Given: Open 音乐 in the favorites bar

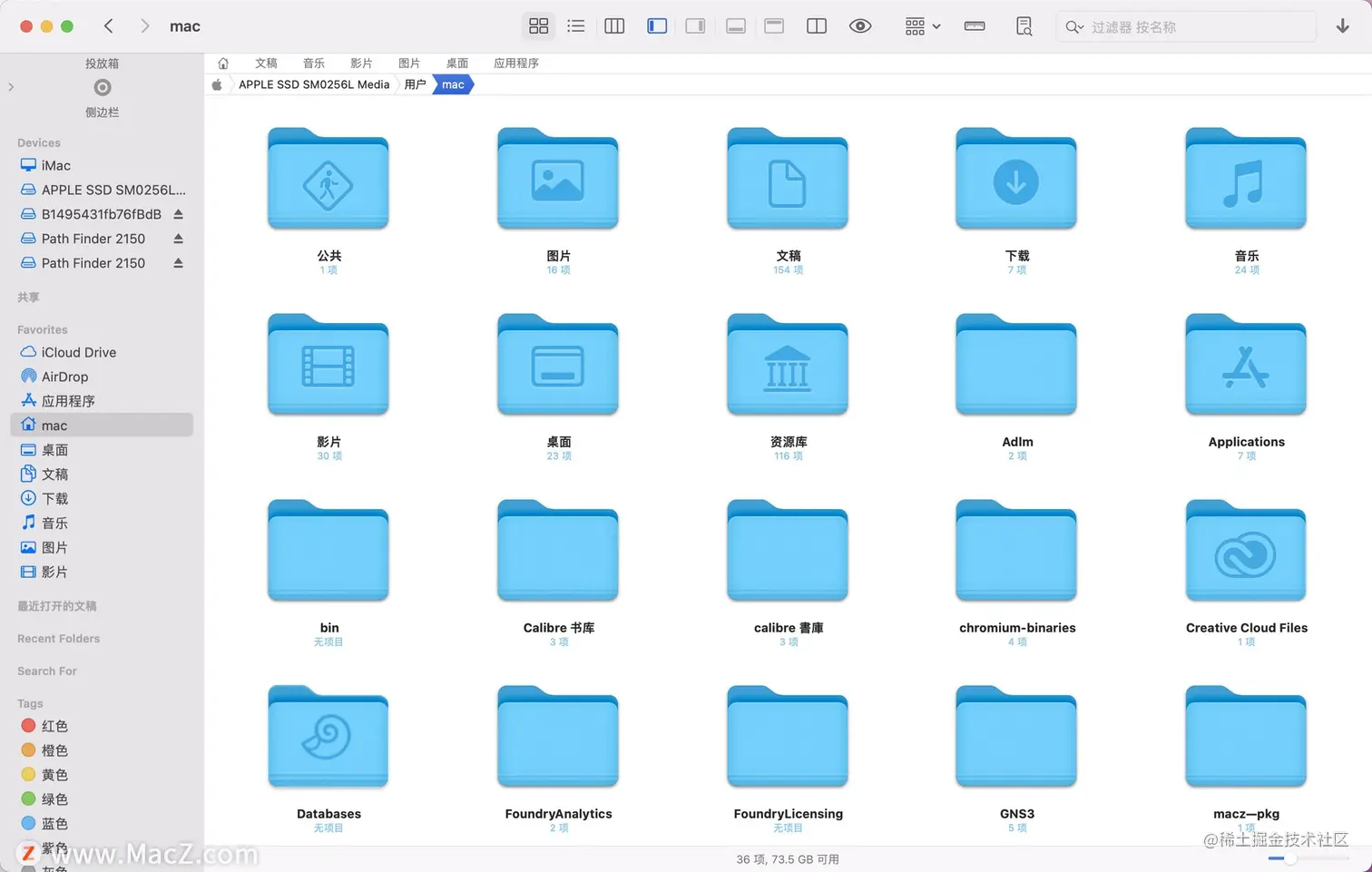Looking at the screenshot, I should (x=314, y=64).
